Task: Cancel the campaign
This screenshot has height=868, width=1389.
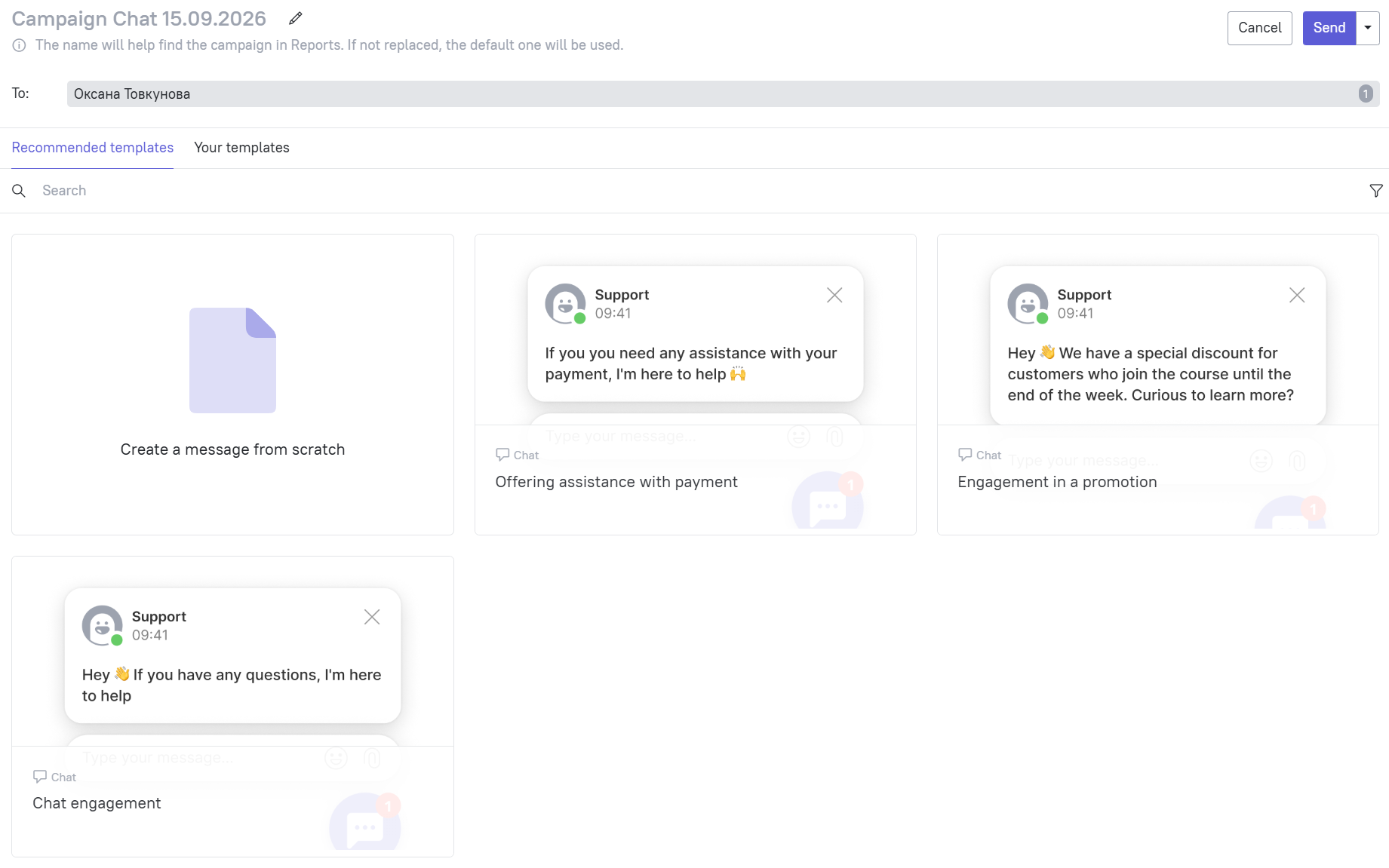Action: [x=1260, y=28]
